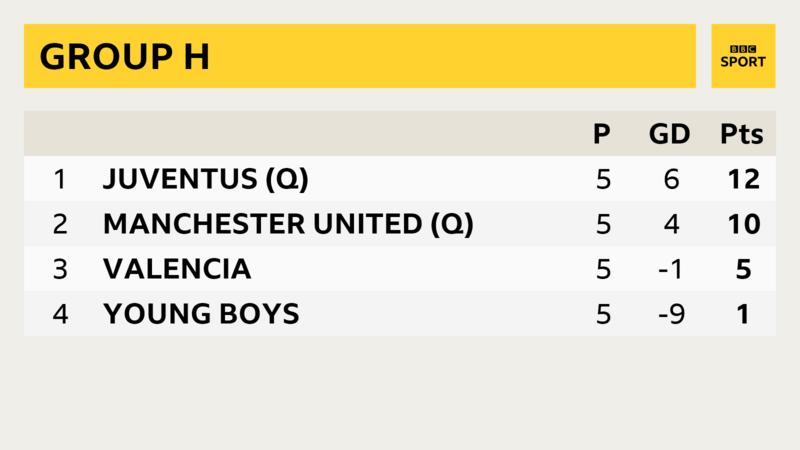Click the GROUP H heading
This screenshot has height=450, width=800.
[124, 56]
